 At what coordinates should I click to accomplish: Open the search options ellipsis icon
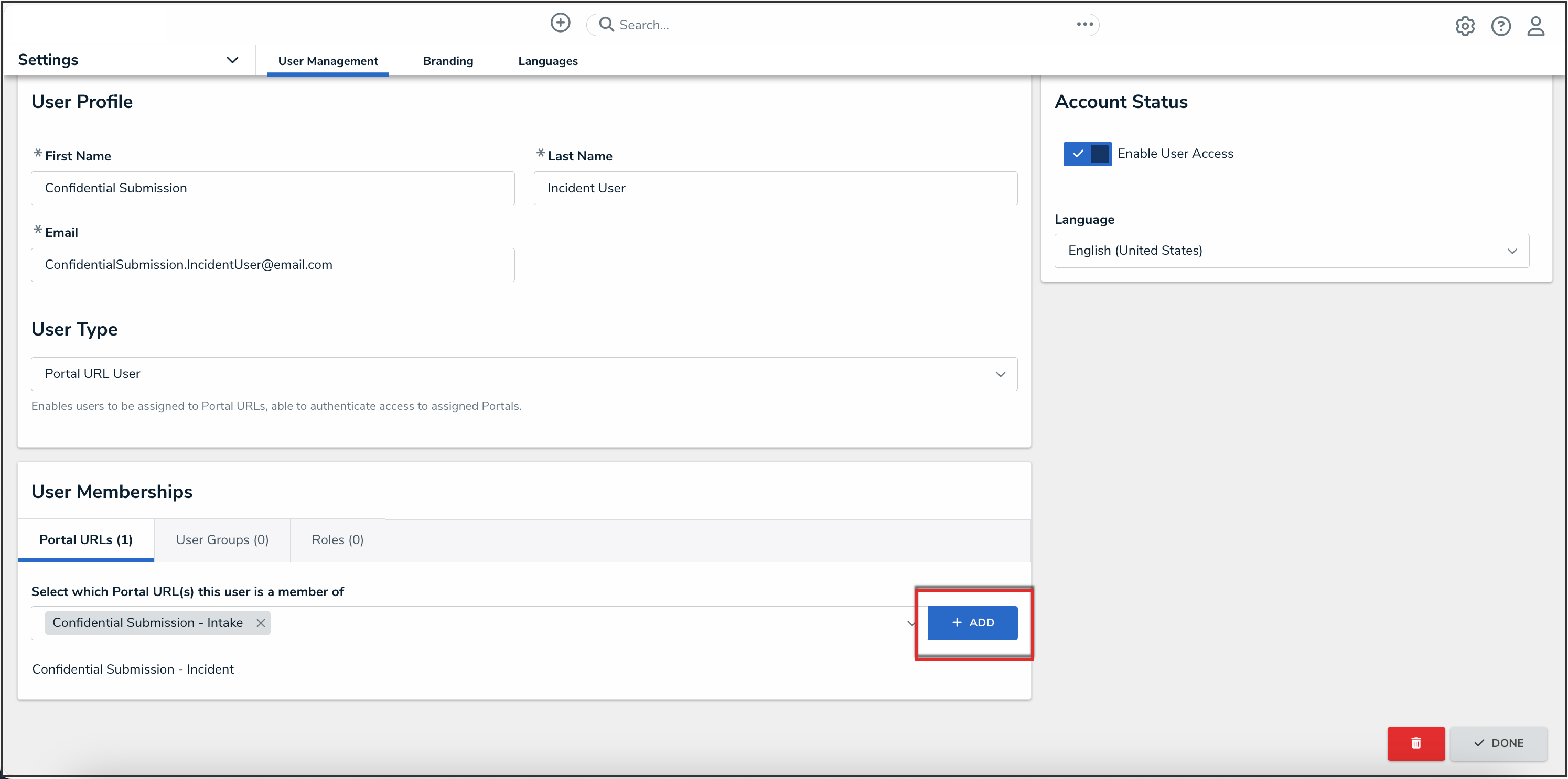(1084, 24)
